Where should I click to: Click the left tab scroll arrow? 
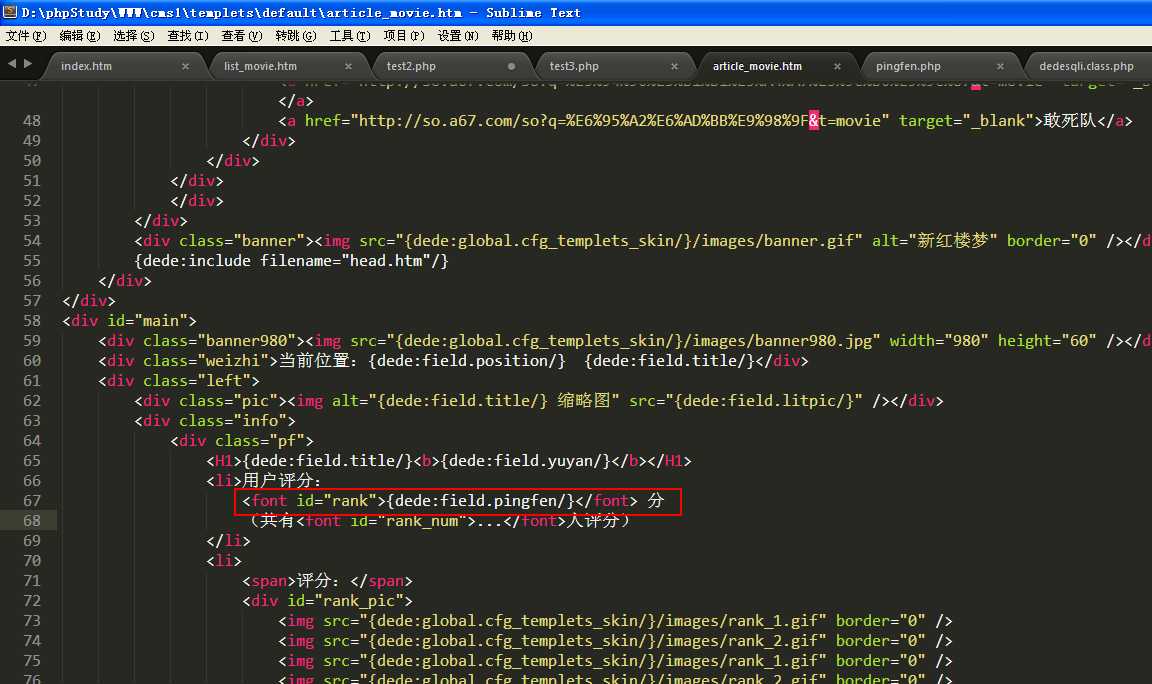coord(12,64)
